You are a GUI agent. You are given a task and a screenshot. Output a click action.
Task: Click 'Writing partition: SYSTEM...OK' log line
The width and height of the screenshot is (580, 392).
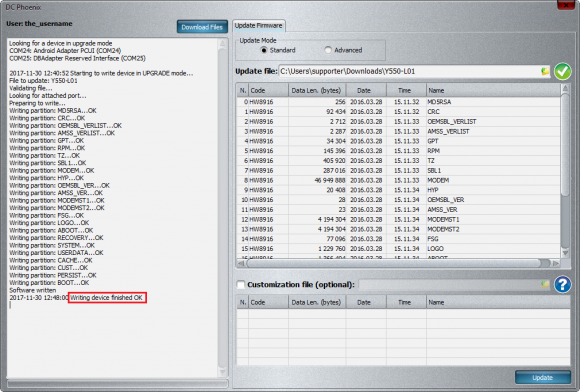(52, 246)
